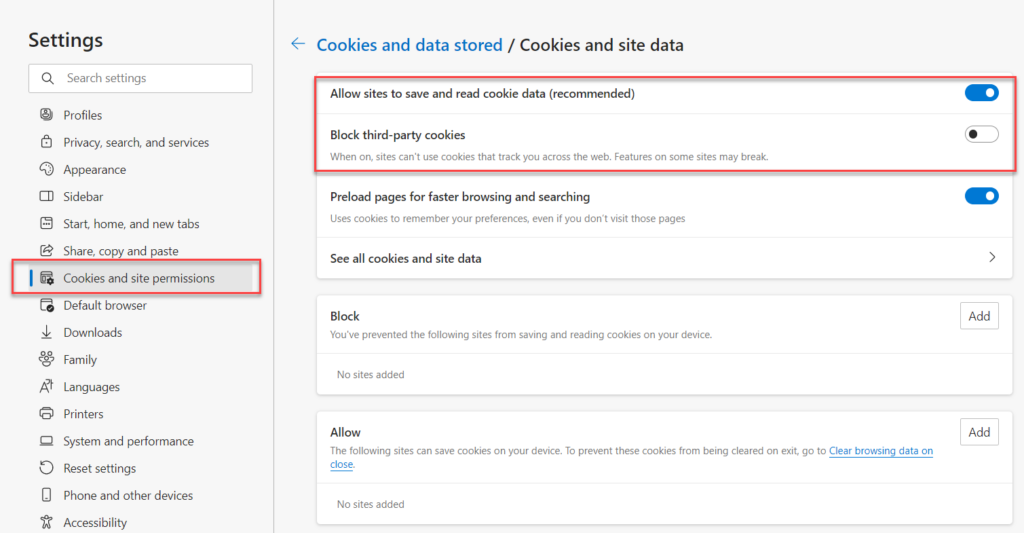Image resolution: width=1024 pixels, height=533 pixels.
Task: Click the Reset settings icon in the sidebar
Action: click(x=46, y=468)
